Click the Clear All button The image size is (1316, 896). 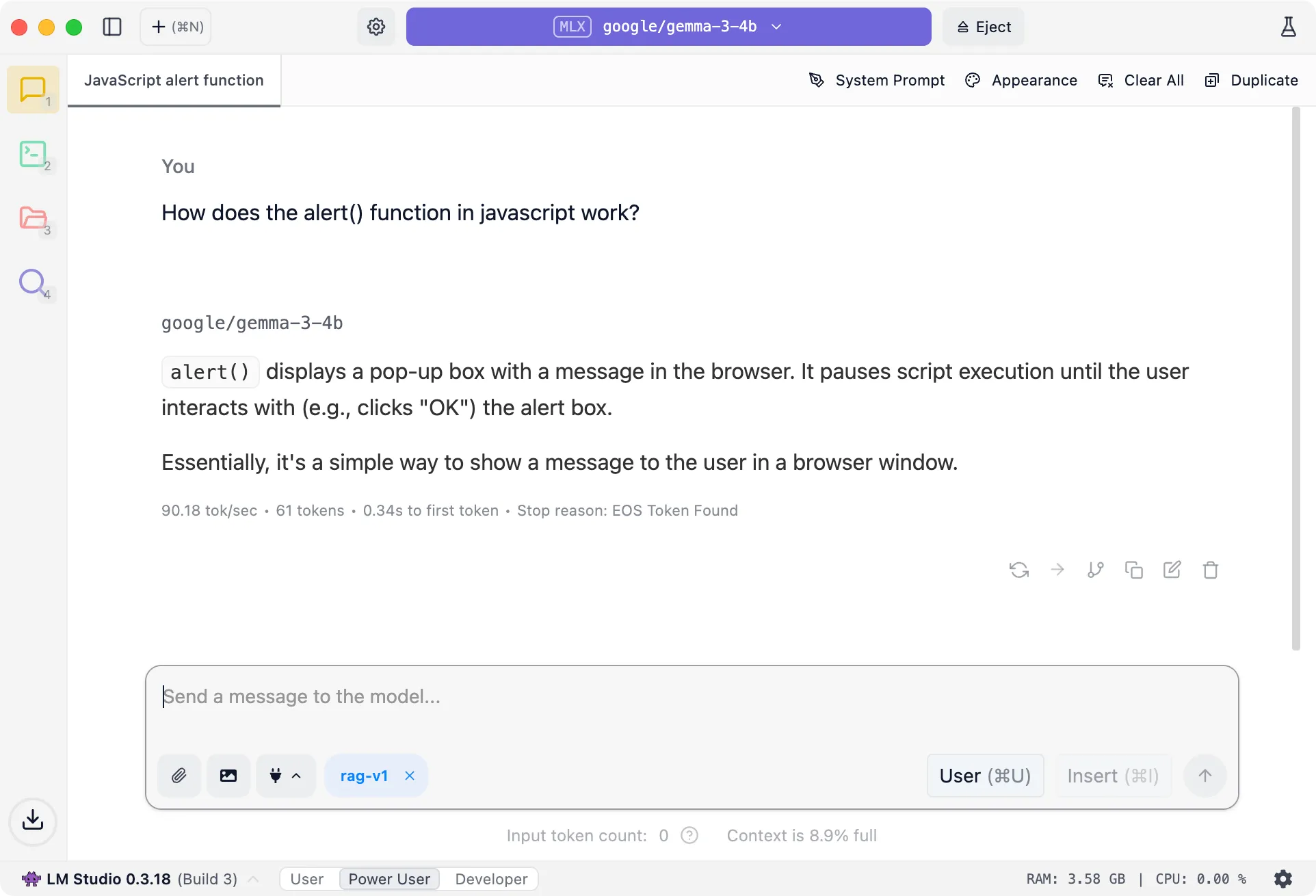click(1141, 80)
